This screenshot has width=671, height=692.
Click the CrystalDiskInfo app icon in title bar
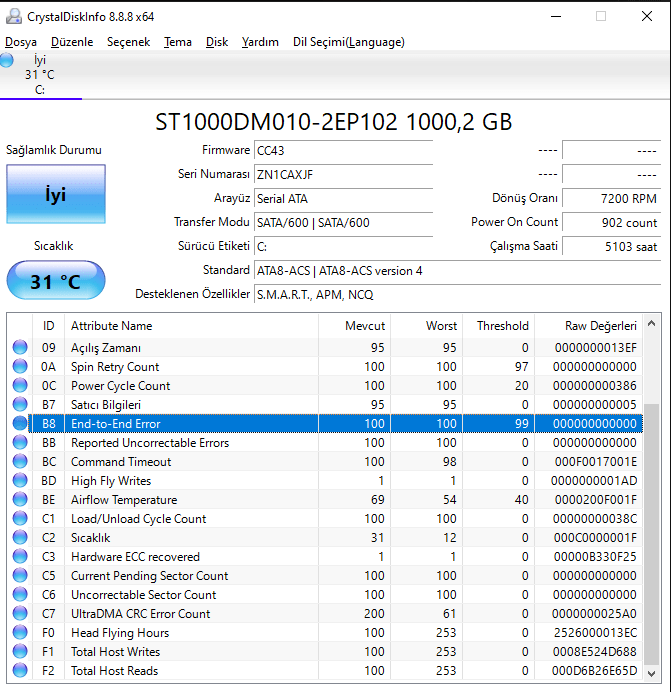(14, 16)
